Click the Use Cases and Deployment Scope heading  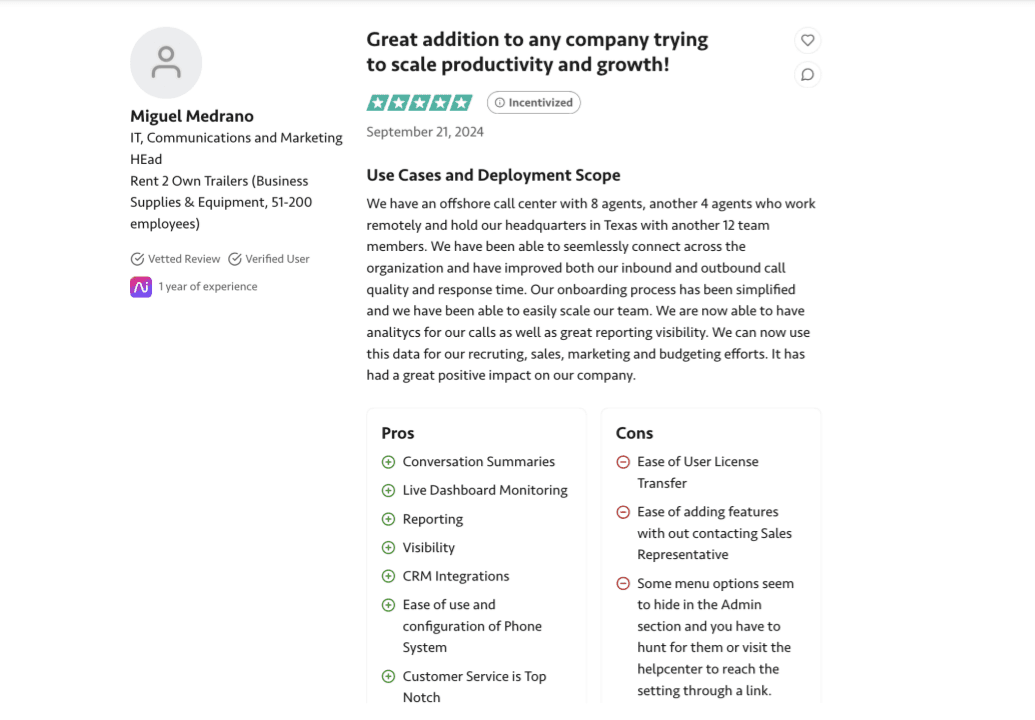[x=493, y=175]
